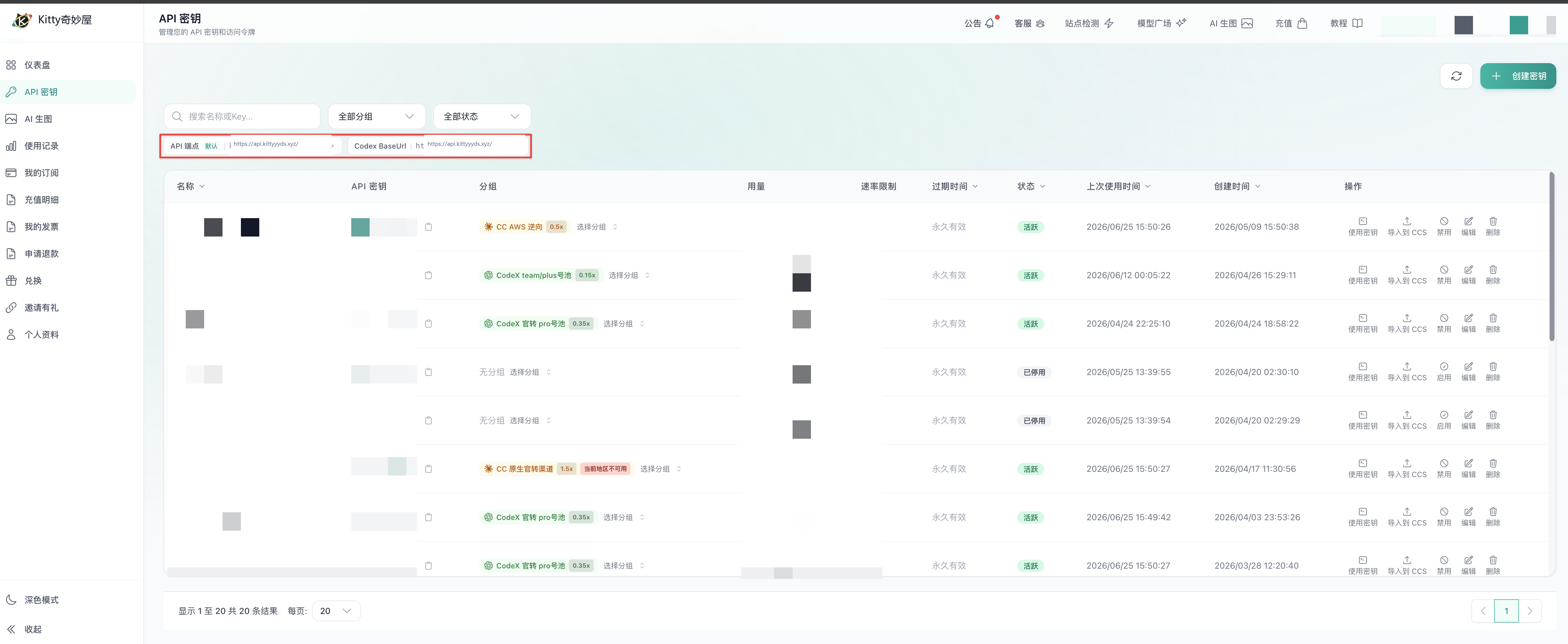Screen dimensions: 1568x644
Task: Enable key created 2026/04/20 02:29:29
Action: tap(1444, 420)
